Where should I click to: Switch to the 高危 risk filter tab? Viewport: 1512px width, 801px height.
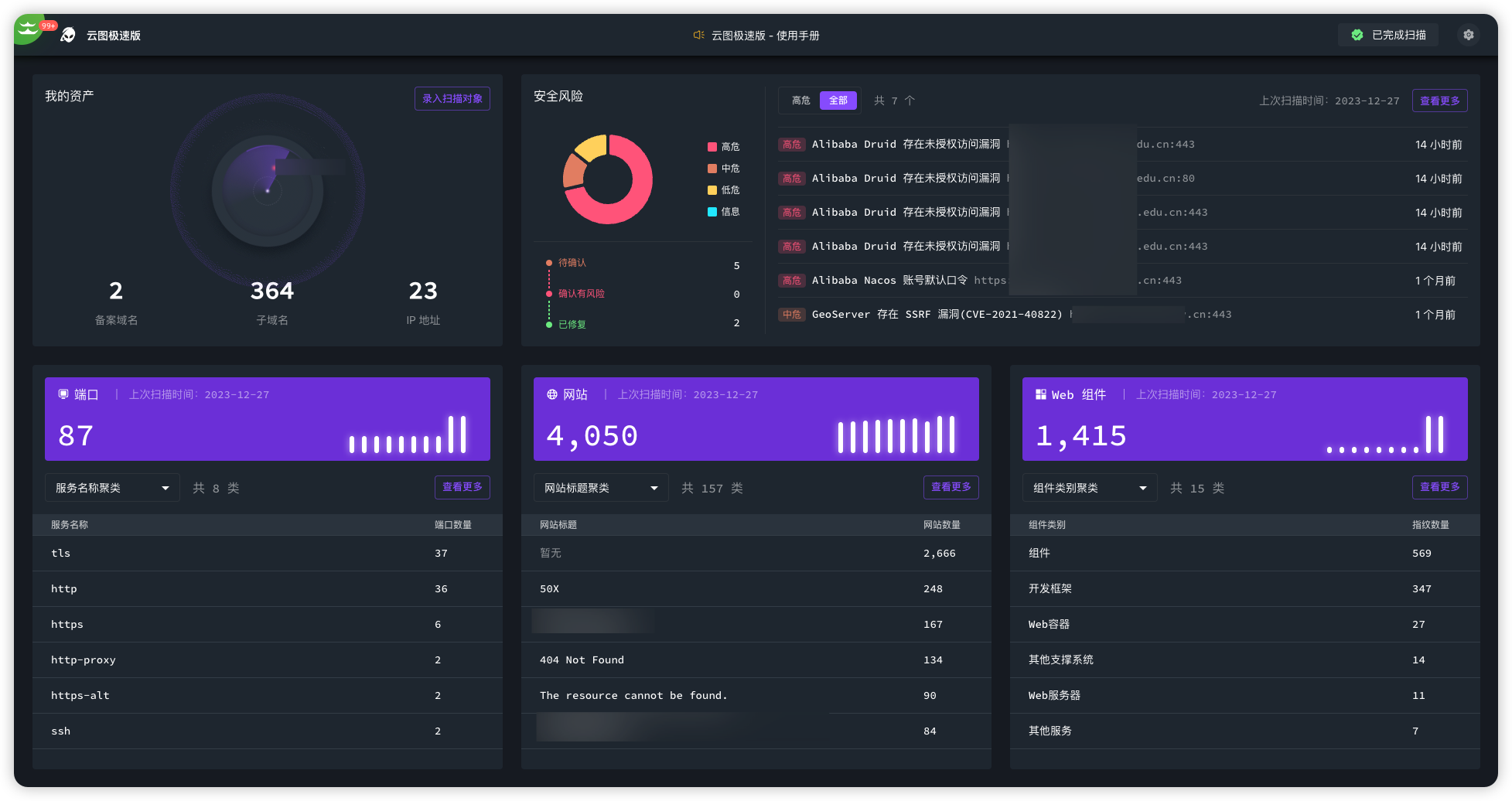point(800,101)
